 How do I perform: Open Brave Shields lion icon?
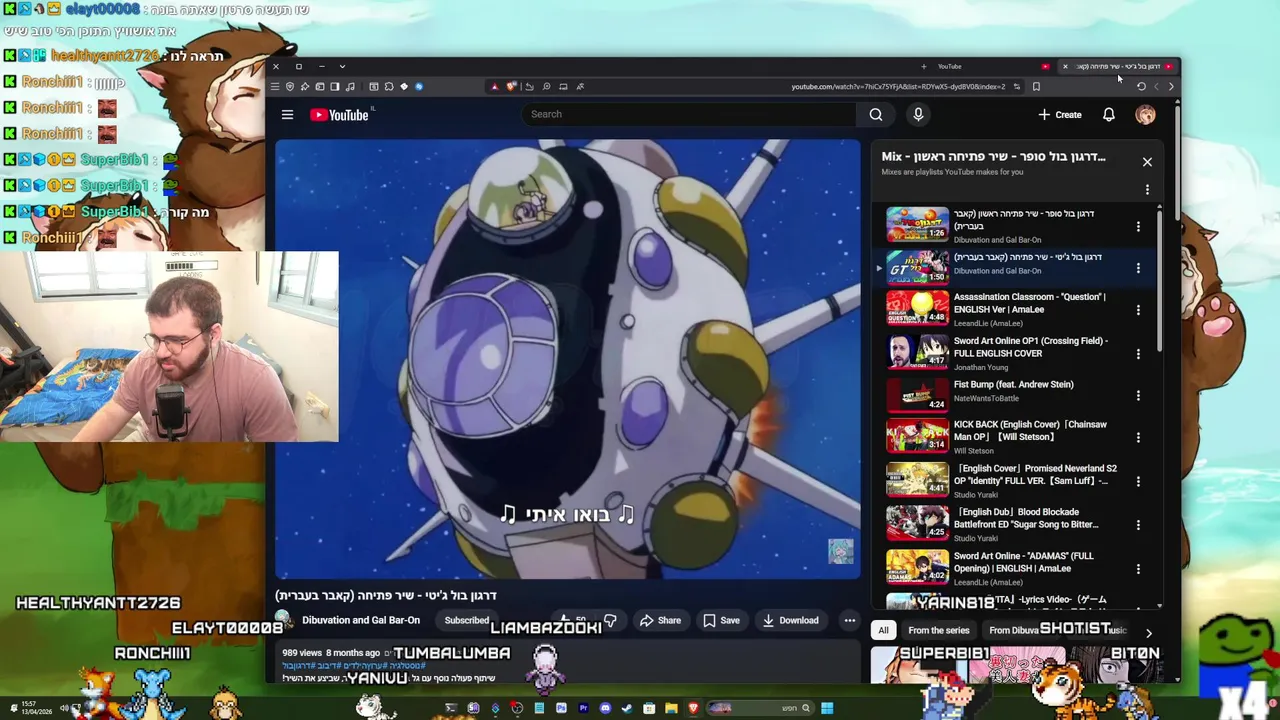click(x=510, y=86)
